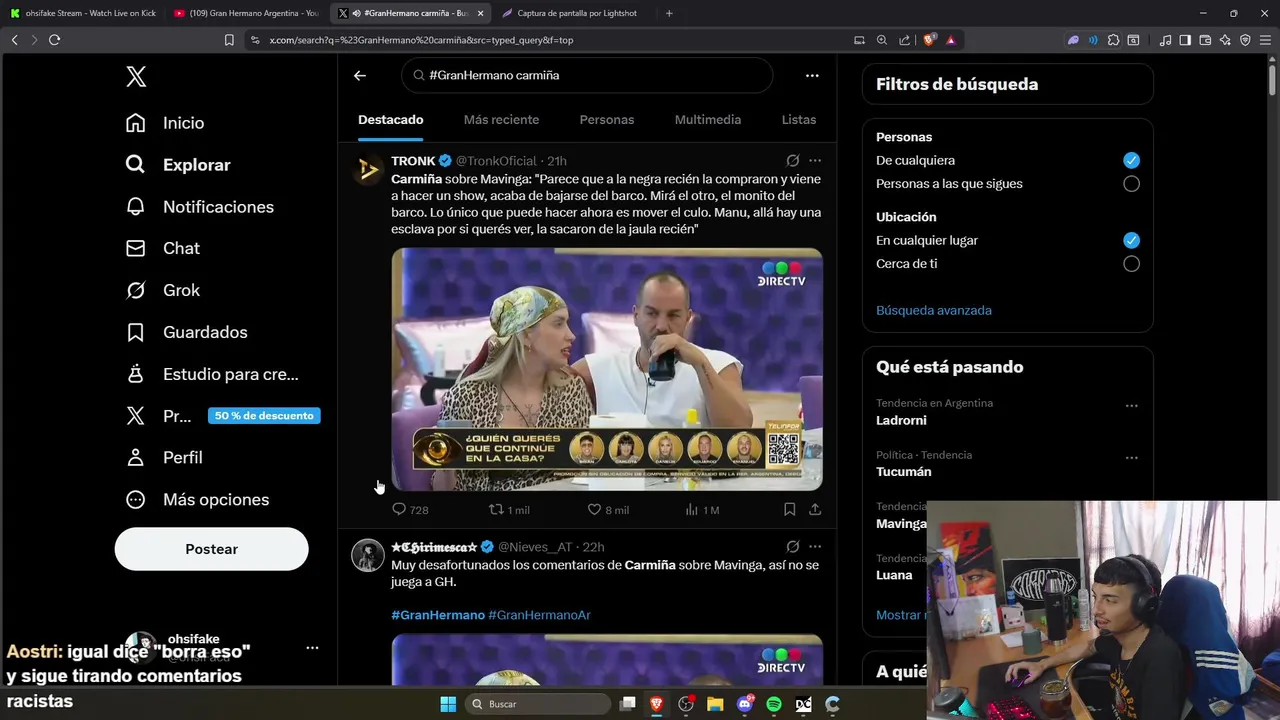1280x720 pixels.
Task: Click the #GranHermanoAr hashtag link
Action: click(539, 615)
